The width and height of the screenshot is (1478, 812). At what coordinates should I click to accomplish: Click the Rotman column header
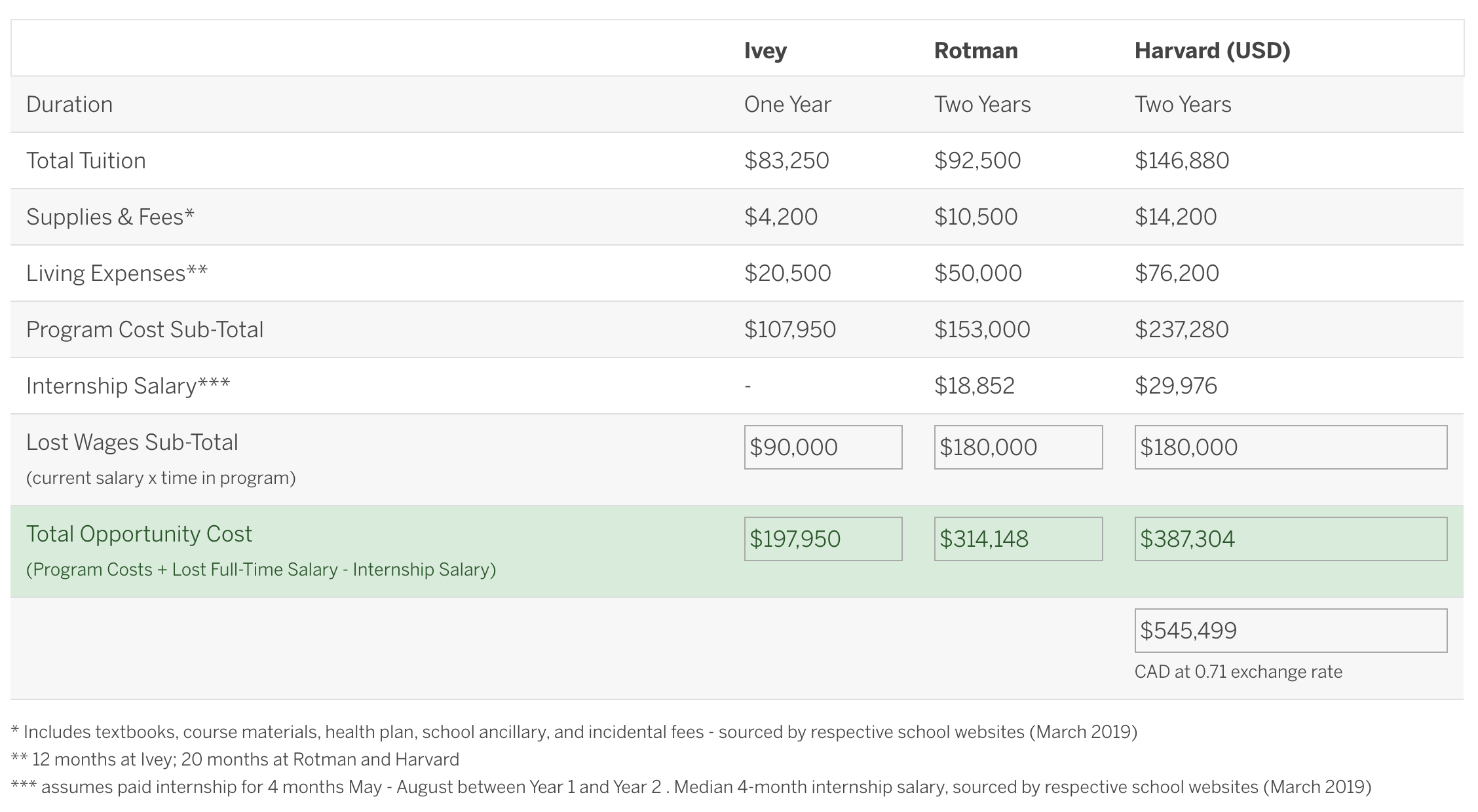(x=976, y=50)
